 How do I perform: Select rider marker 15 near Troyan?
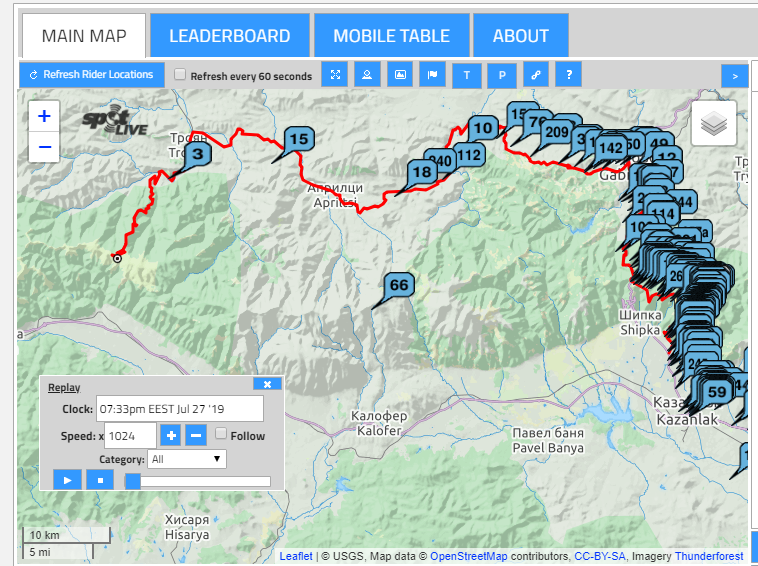(x=299, y=139)
